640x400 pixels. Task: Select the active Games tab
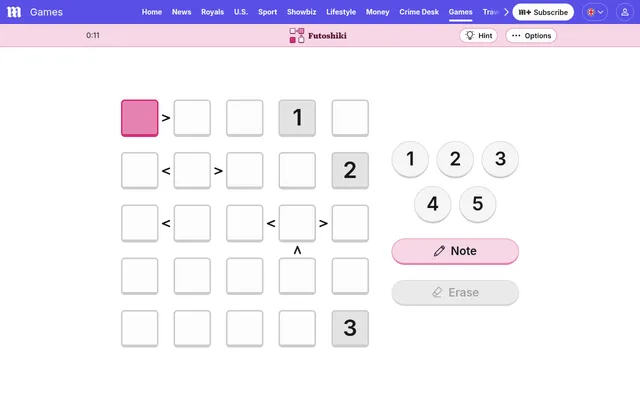pos(460,12)
